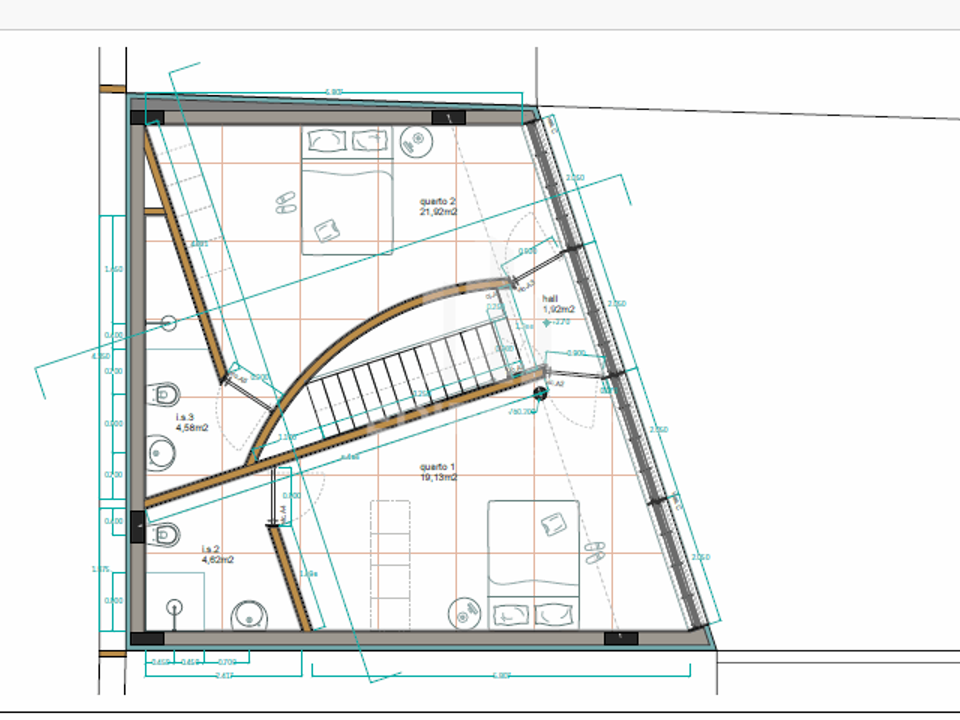Screen dimensions: 960x720
Task: Select the quarto 1 bed symbol
Action: pyautogui.click(x=533, y=564)
